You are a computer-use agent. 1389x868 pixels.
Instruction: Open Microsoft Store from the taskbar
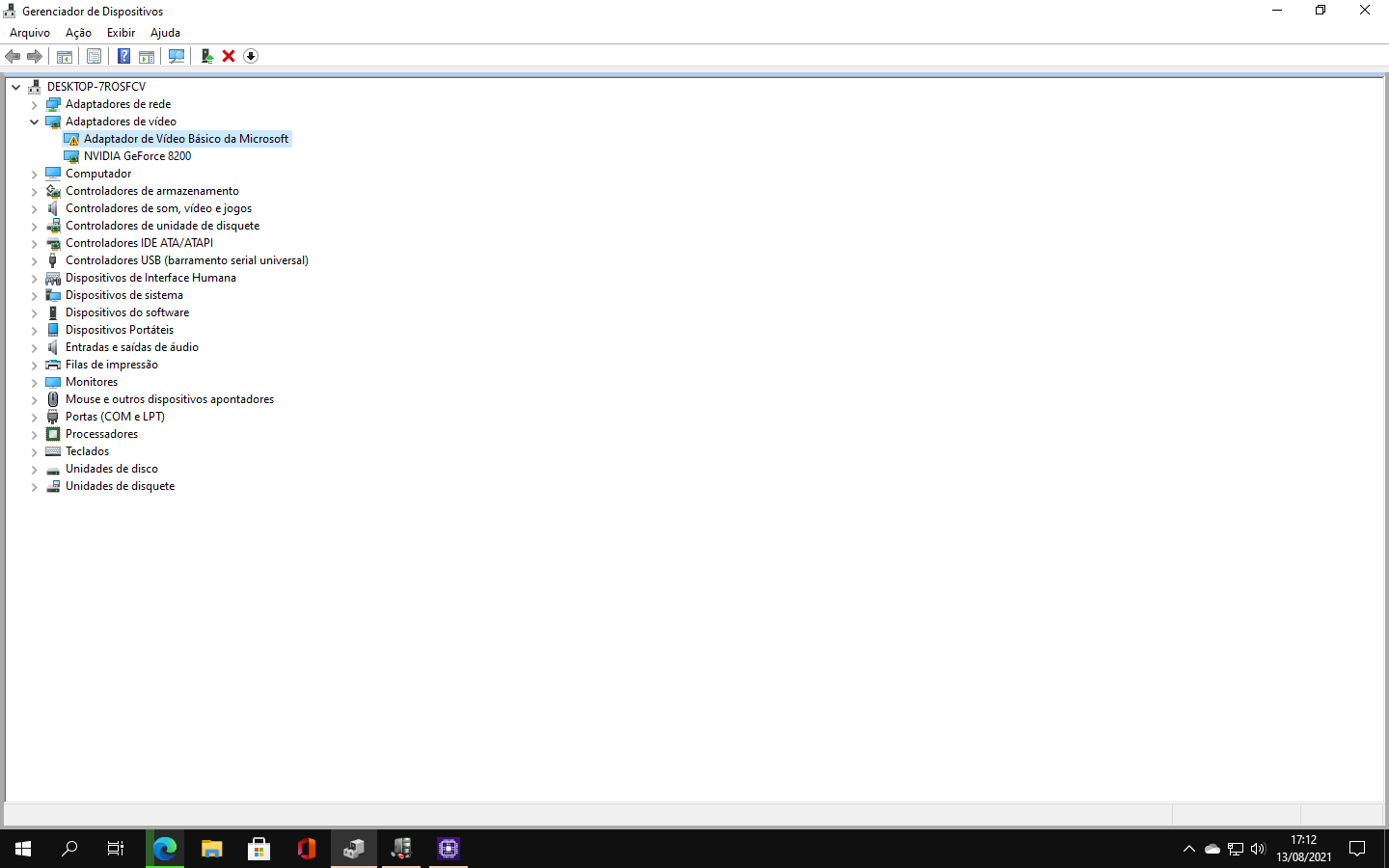[259, 849]
